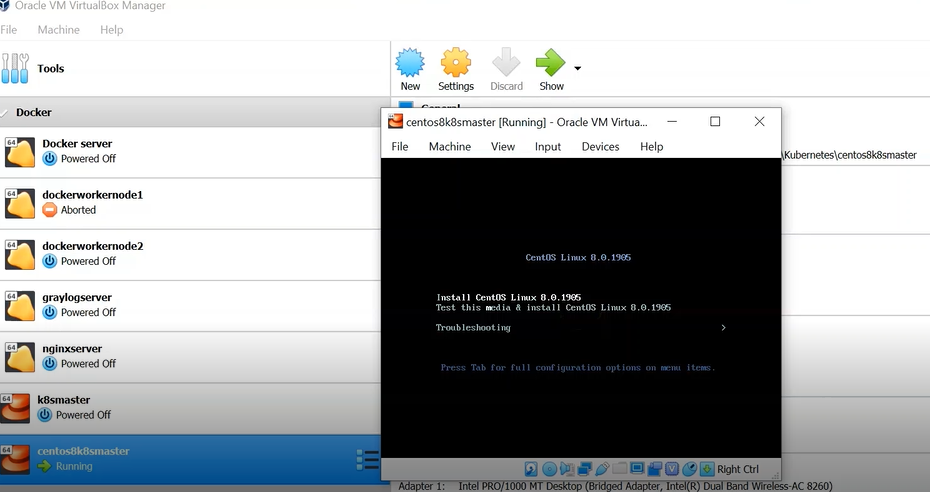This screenshot has height=492, width=930.
Task: Click the k8smaster red hat OS icon
Action: (x=15, y=408)
